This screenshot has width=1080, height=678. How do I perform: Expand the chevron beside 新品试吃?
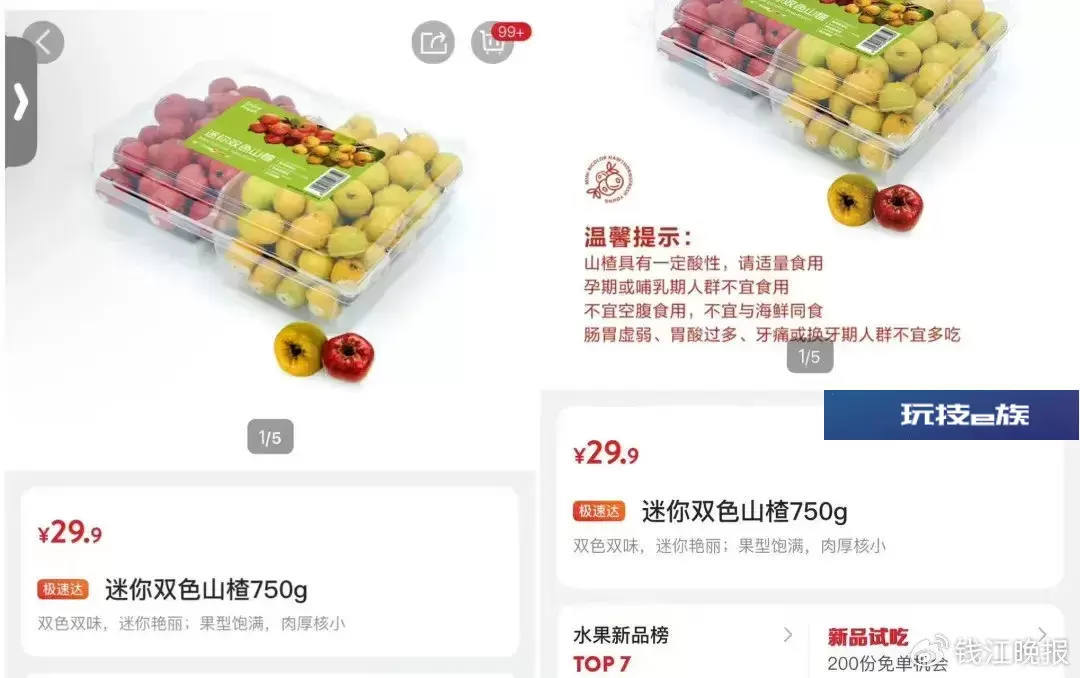[1042, 635]
